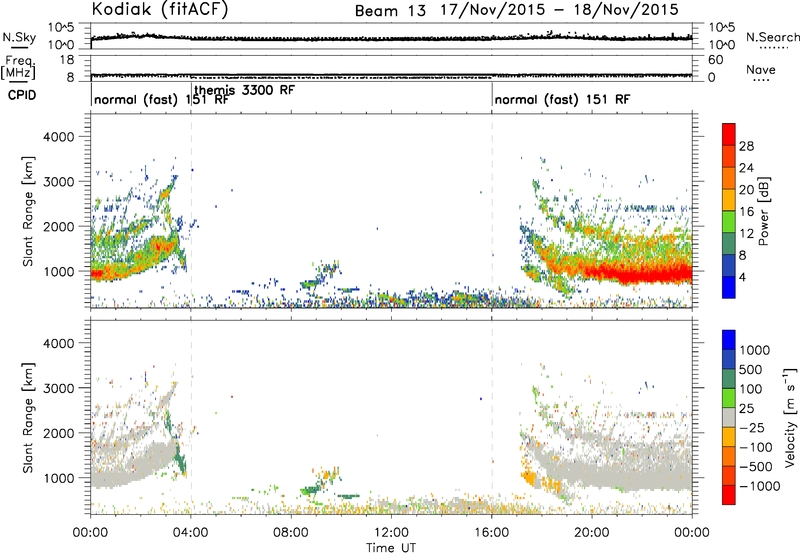This screenshot has width=800, height=554.
Task: Click the 'Power [dB]' color bar label
Action: click(764, 211)
